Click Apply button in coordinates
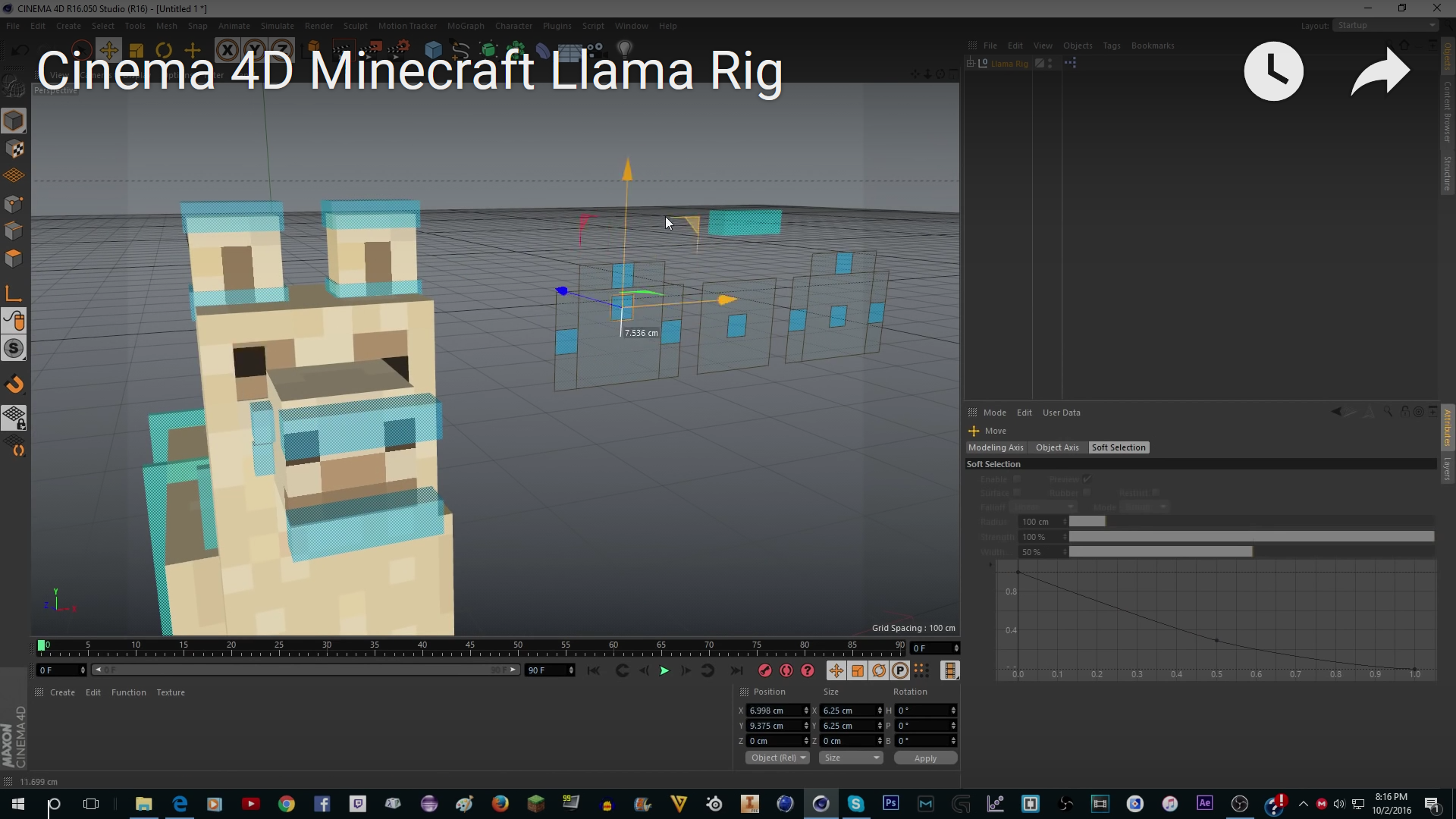Image resolution: width=1456 pixels, height=819 pixels. coord(925,758)
